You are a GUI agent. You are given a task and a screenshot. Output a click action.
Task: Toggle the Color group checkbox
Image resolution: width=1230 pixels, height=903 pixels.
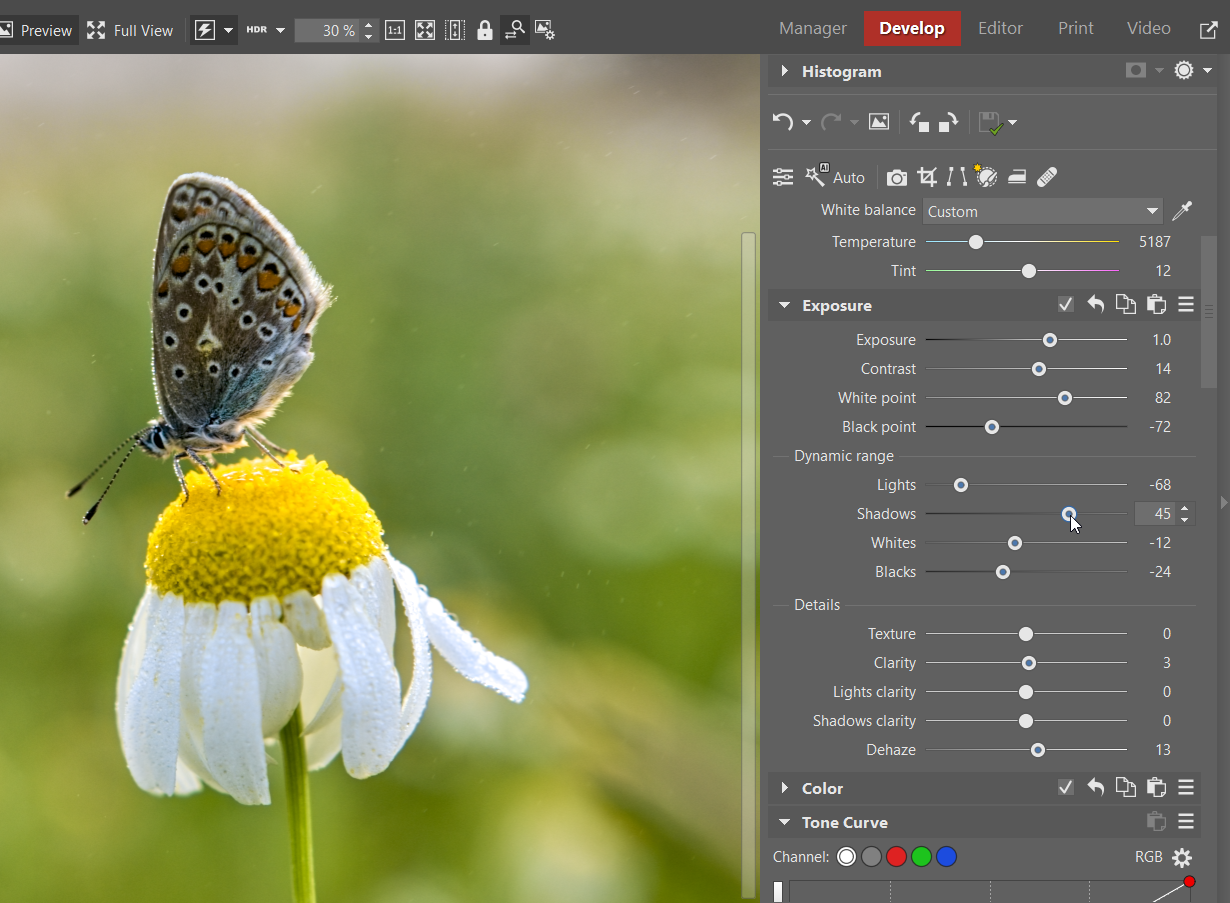[x=1066, y=788]
